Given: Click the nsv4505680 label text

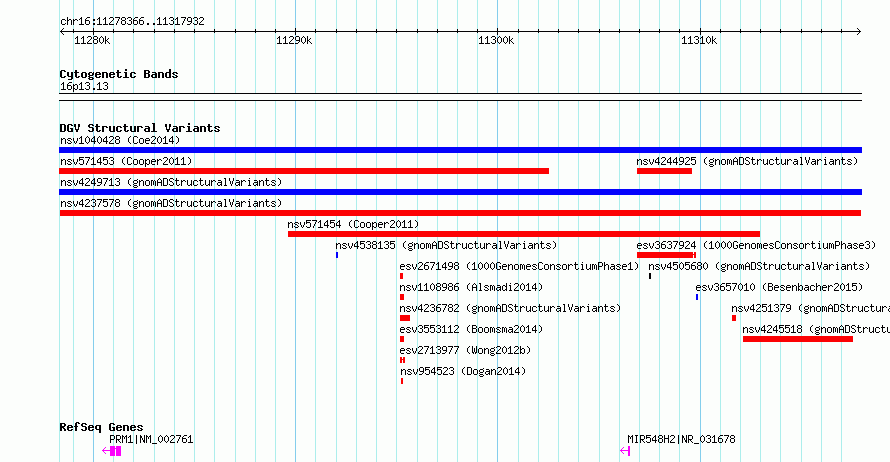Looking at the screenshot, I should (x=759, y=266).
